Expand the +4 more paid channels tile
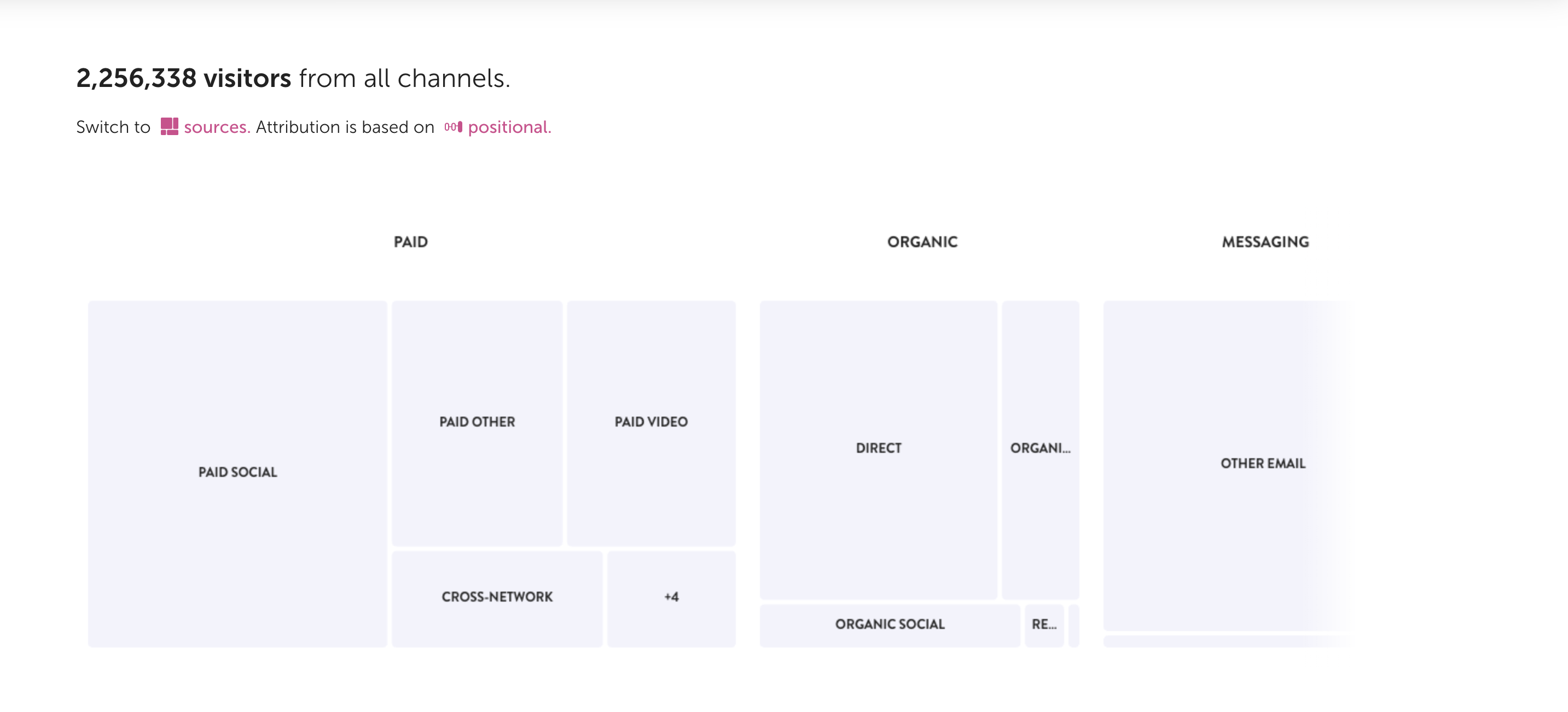The image size is (1568, 712). pos(671,597)
